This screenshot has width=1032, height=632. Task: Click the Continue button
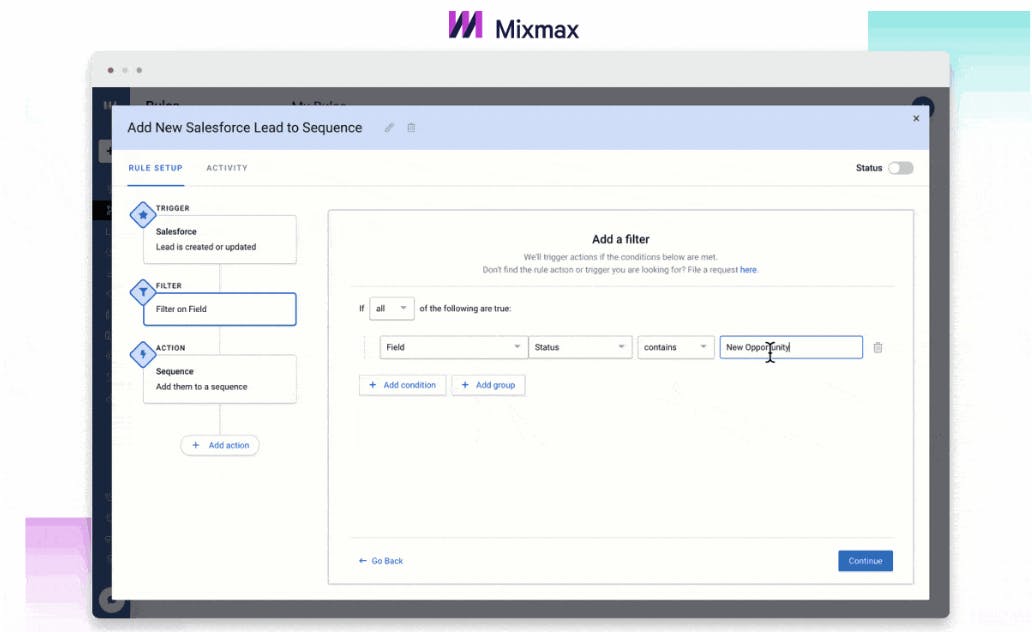coord(864,561)
